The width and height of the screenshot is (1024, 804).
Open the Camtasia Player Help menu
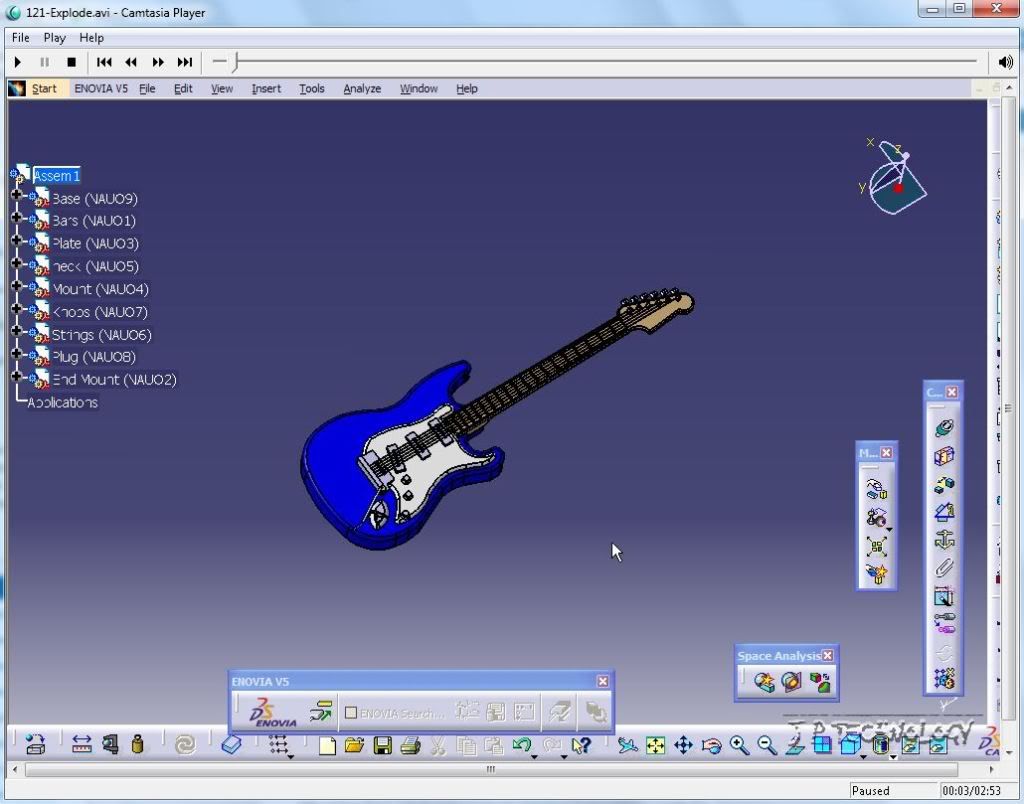91,38
